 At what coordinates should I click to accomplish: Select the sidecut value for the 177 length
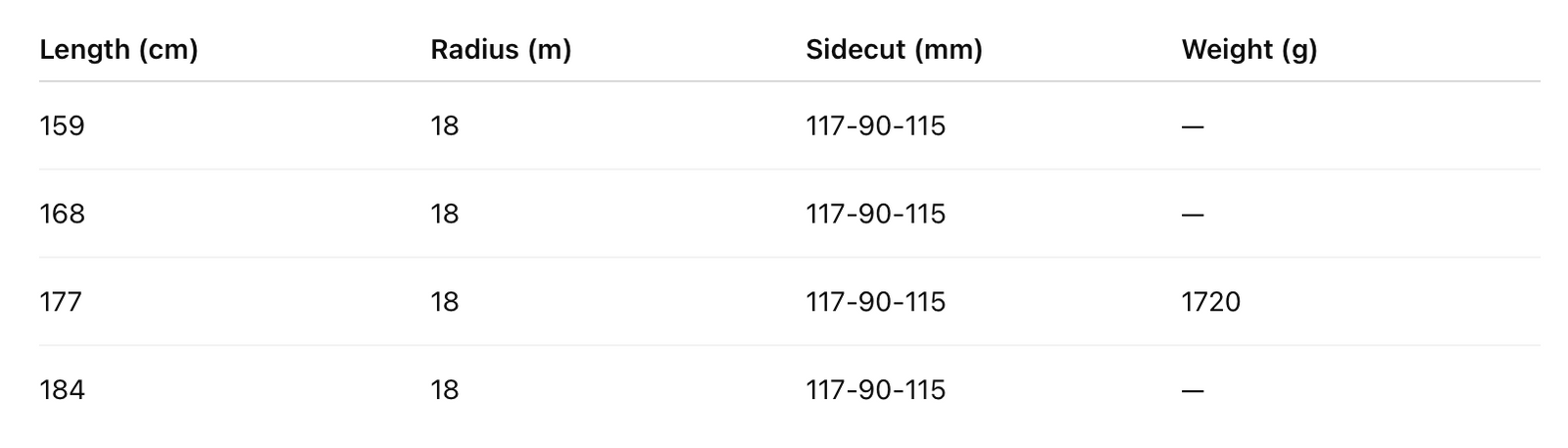[875, 301]
